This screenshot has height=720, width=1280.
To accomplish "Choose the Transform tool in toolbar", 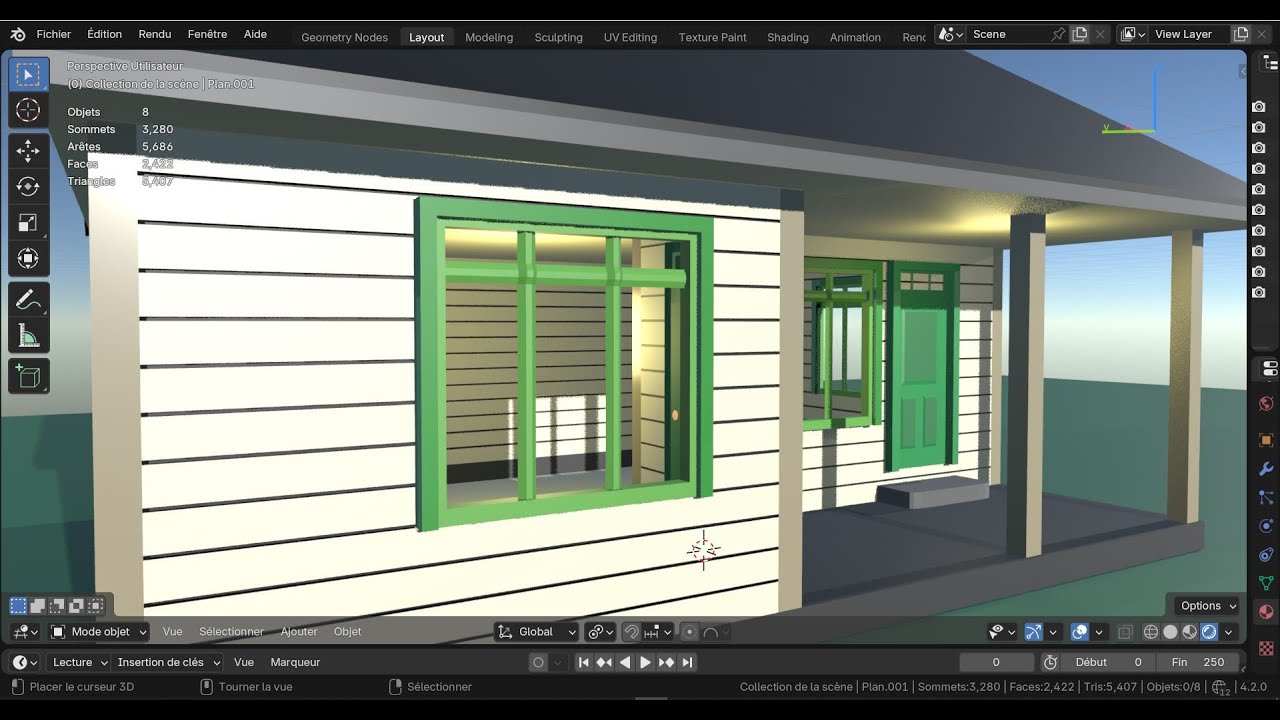I will click(28, 259).
